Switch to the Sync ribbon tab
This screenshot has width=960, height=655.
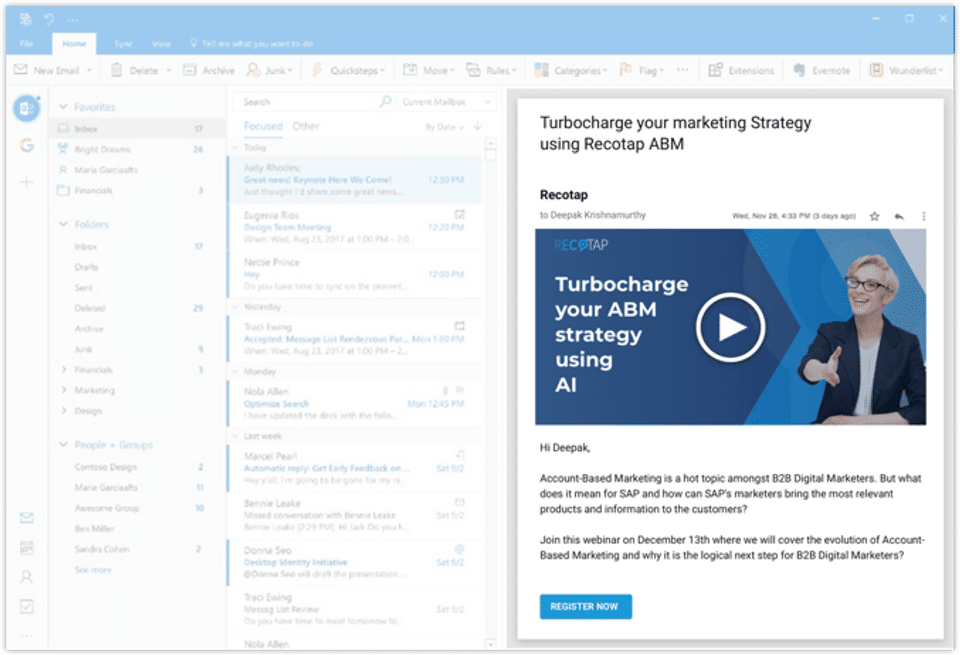tap(123, 43)
